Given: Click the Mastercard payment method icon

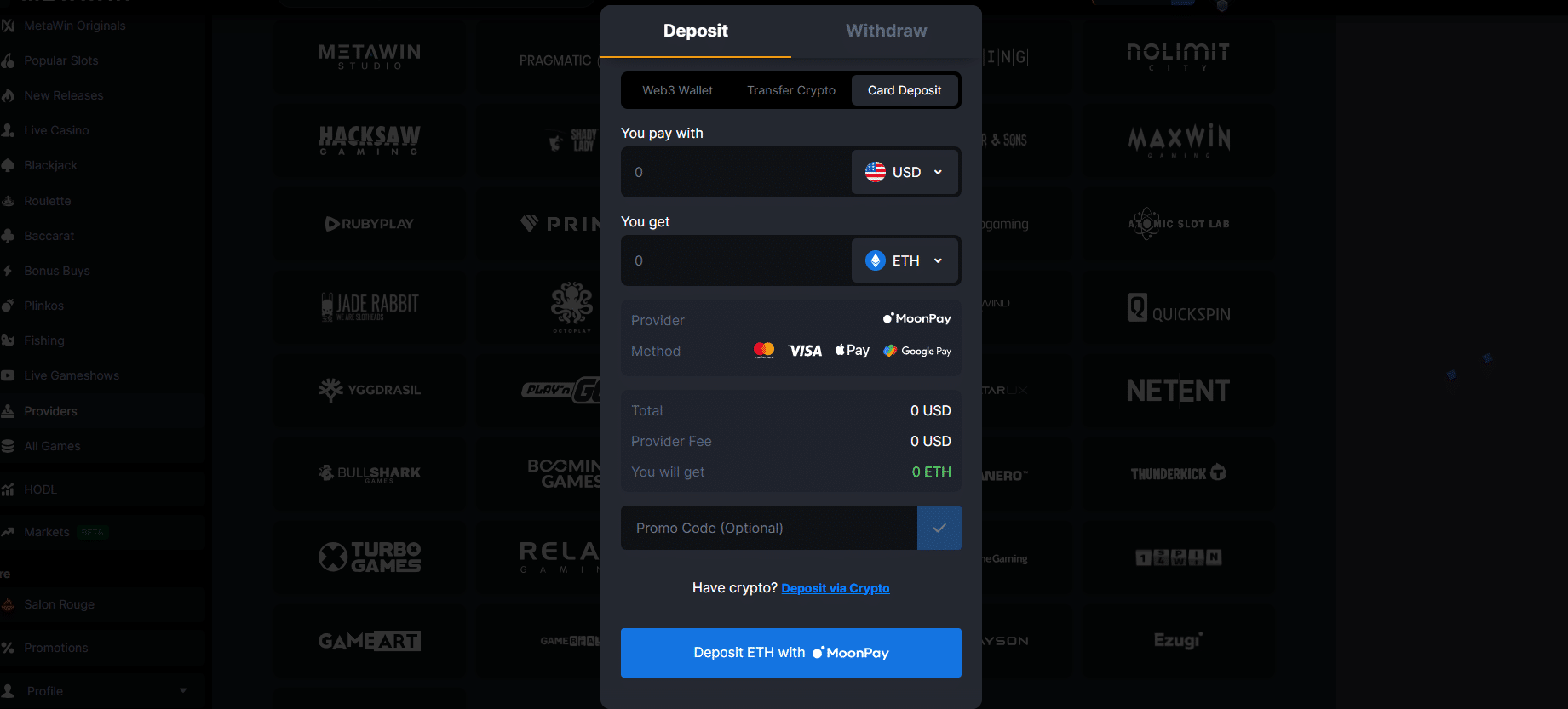Looking at the screenshot, I should tap(764, 351).
